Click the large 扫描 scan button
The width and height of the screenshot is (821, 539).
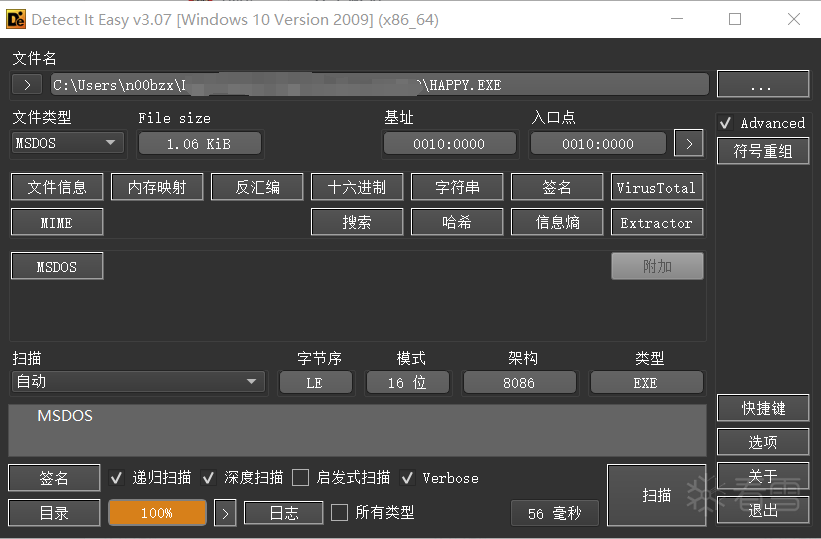(x=657, y=495)
